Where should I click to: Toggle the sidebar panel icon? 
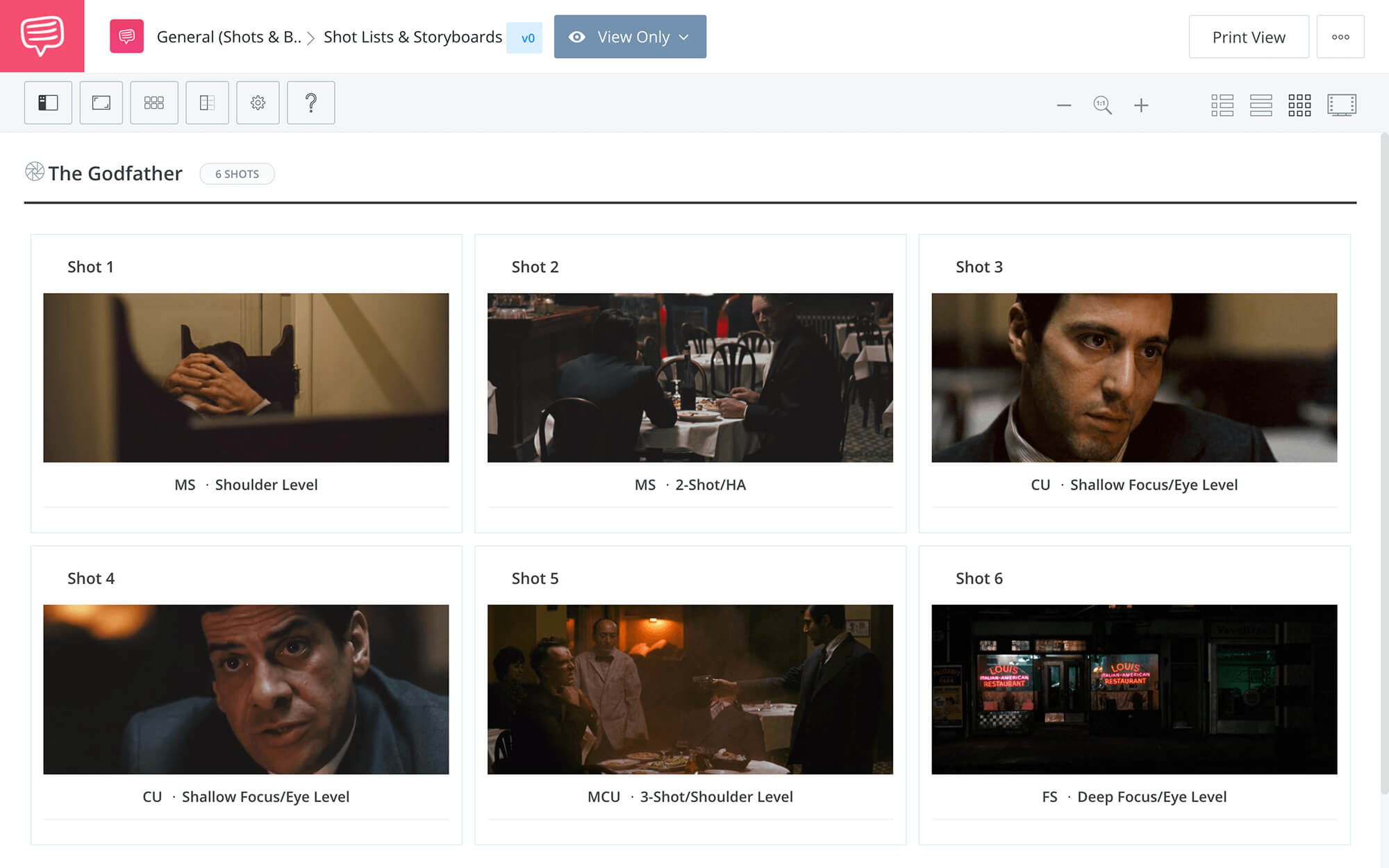point(48,103)
